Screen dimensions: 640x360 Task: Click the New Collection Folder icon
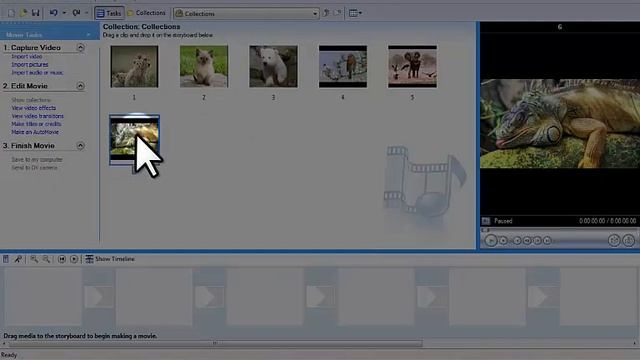tap(337, 13)
